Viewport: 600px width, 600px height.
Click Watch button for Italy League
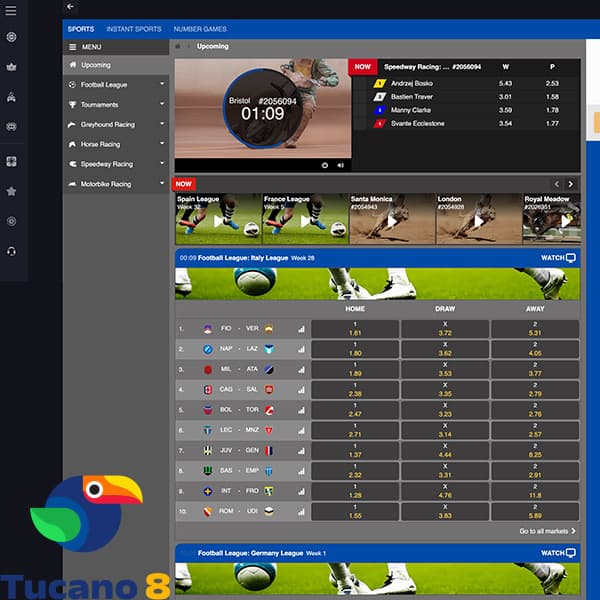click(x=558, y=258)
